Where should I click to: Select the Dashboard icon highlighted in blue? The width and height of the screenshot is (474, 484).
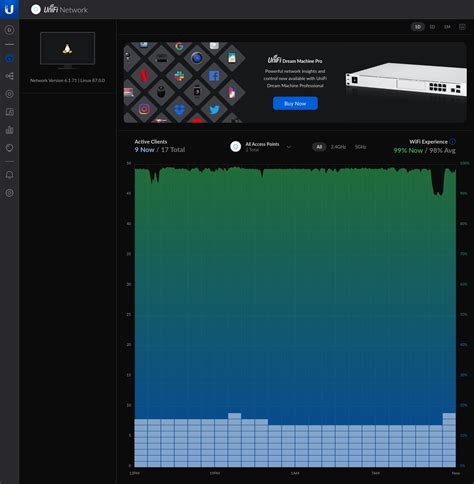pos(9,59)
